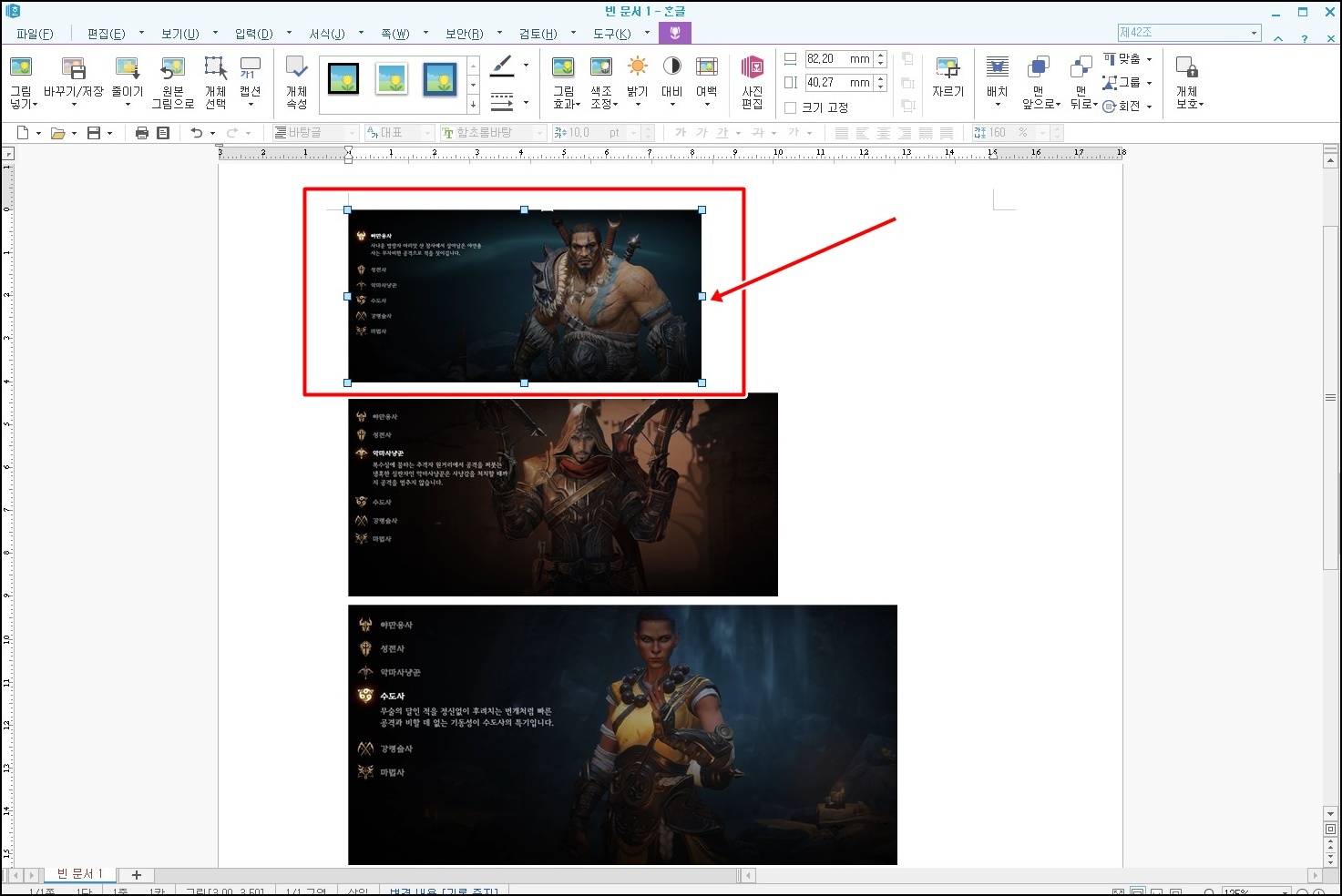Viewport: 1342px width, 896px height.
Task: Open the save icon dropdown arrow
Action: 109,133
